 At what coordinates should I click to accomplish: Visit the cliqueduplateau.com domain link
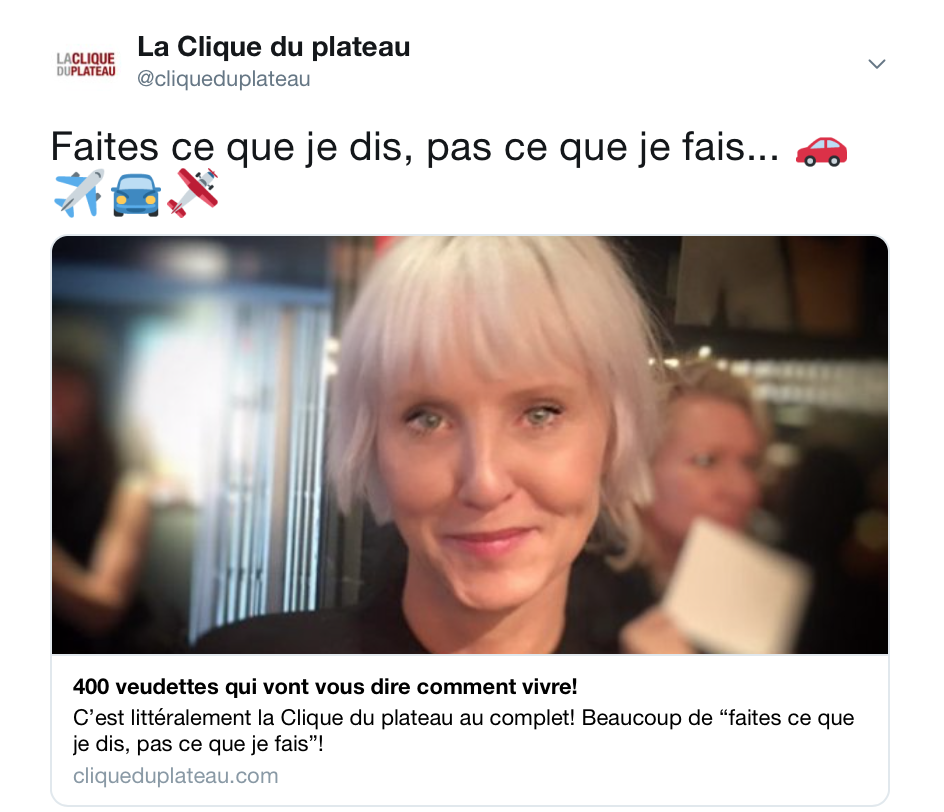click(175, 775)
